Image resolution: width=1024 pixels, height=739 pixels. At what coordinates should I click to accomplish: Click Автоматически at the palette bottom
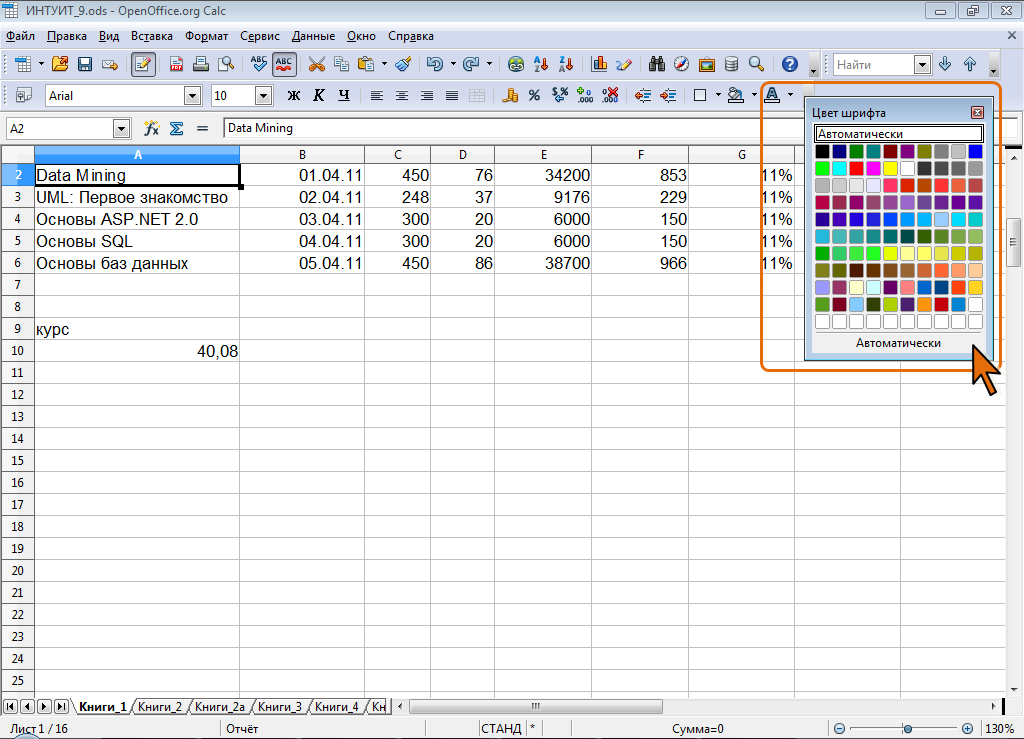pyautogui.click(x=898, y=343)
